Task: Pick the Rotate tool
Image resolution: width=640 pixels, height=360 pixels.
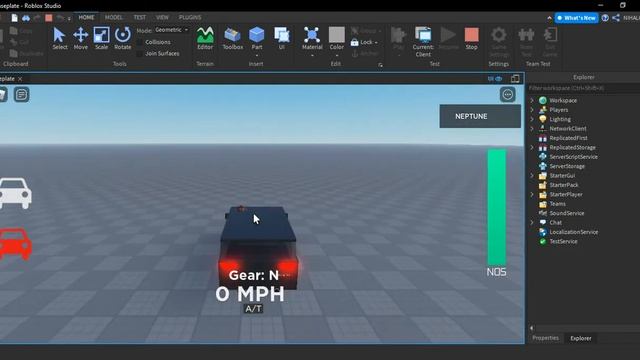Action: (x=122, y=38)
